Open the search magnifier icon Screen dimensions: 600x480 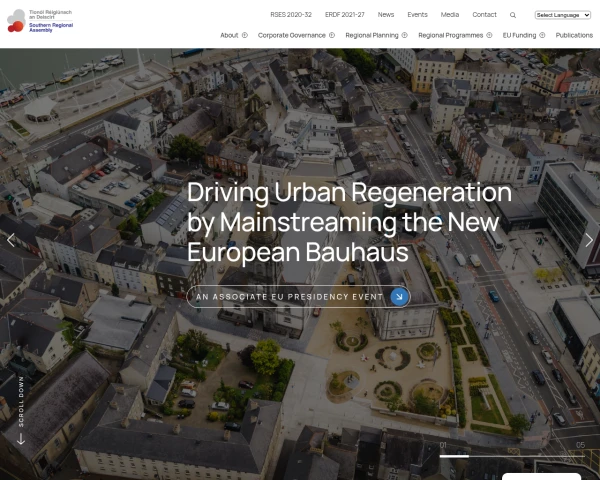pos(513,15)
